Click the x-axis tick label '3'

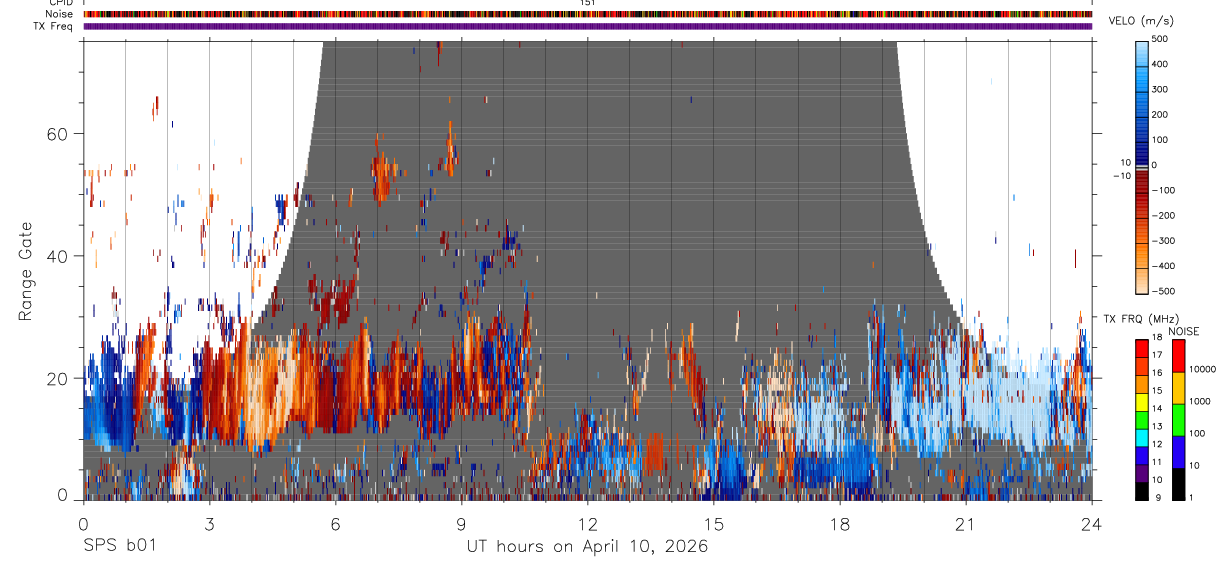click(209, 523)
